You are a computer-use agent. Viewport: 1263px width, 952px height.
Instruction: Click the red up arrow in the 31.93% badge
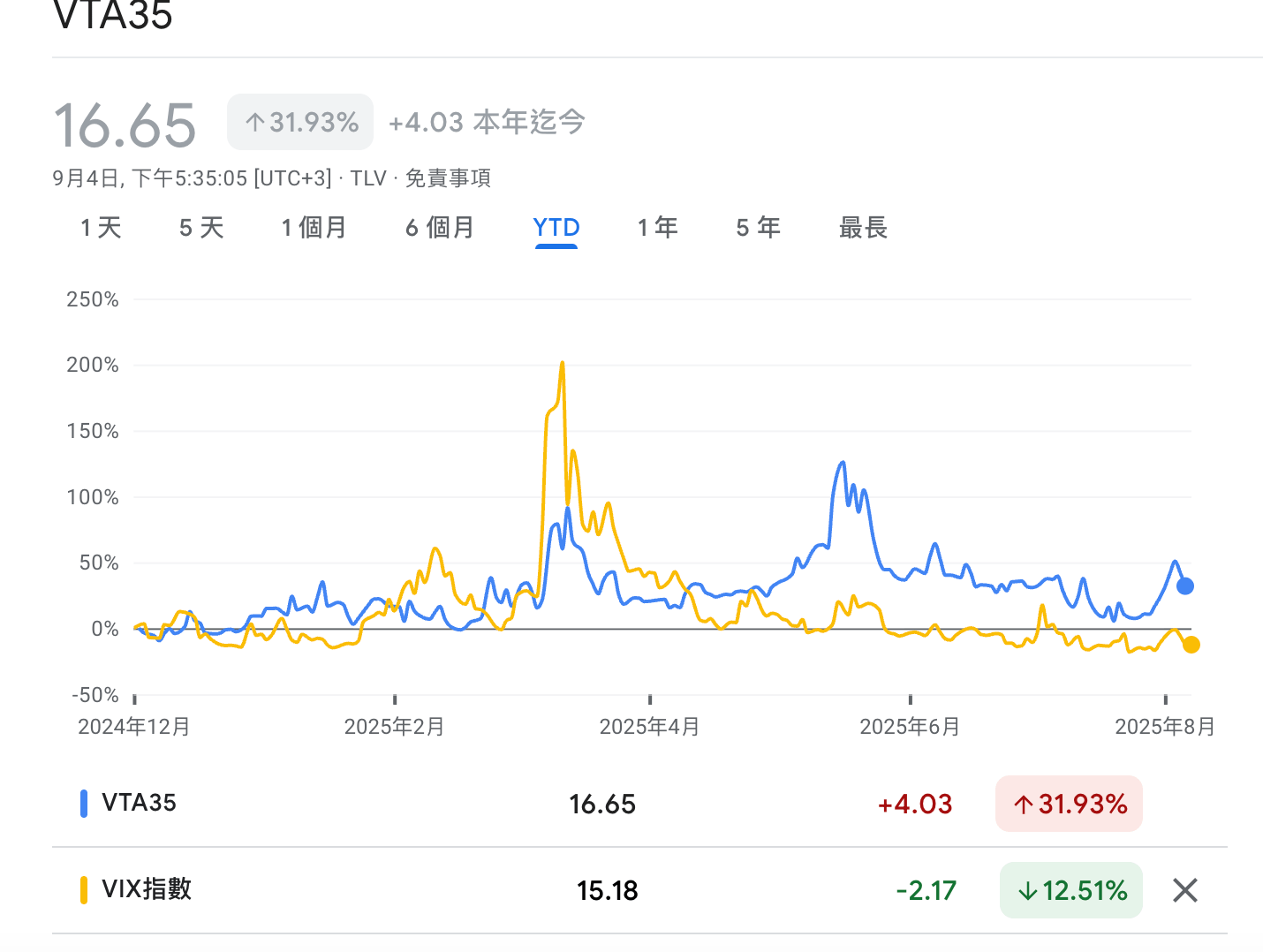[1025, 804]
